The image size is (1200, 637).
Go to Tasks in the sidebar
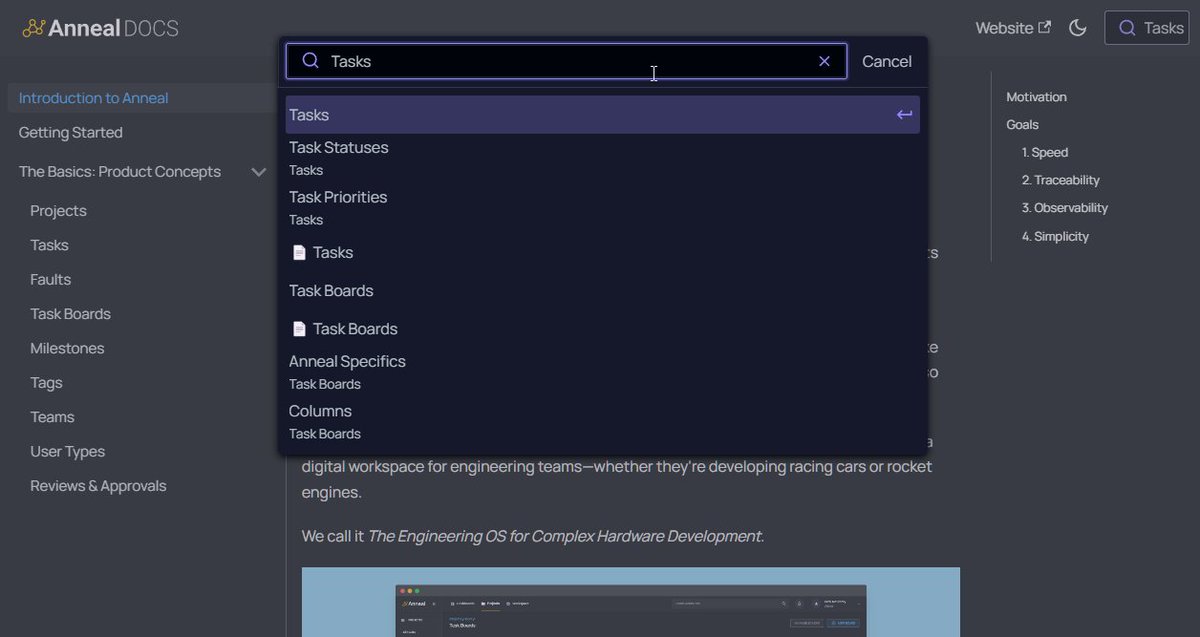(49, 245)
